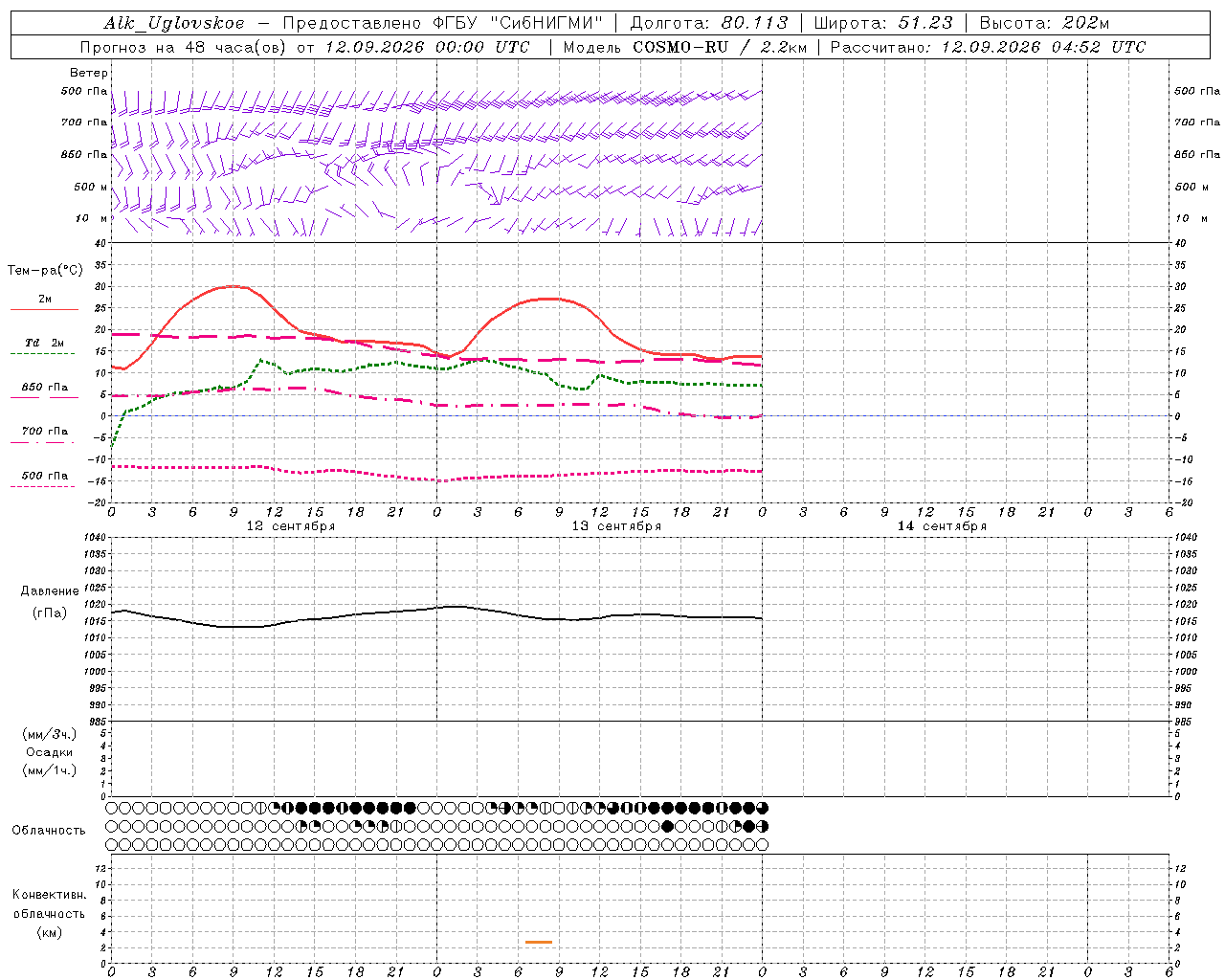Click the 12 сентября date label

click(291, 526)
